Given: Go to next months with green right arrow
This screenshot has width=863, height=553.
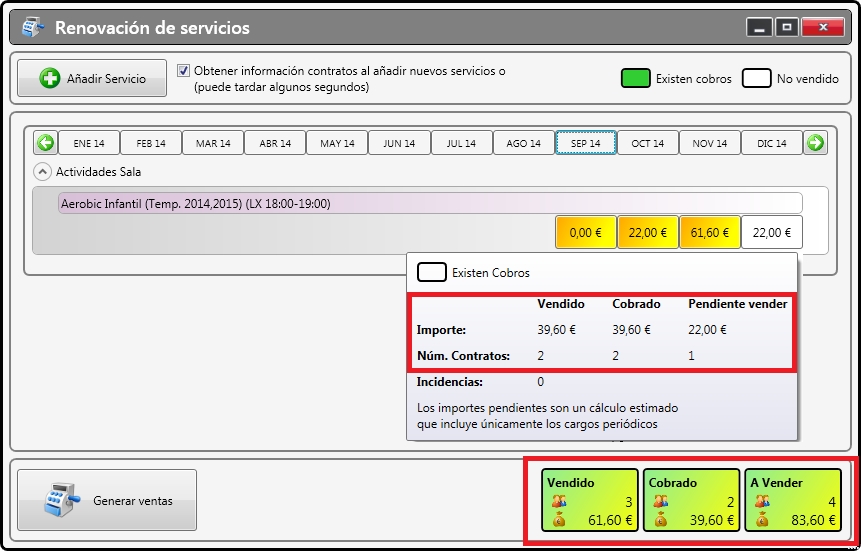Looking at the screenshot, I should [815, 143].
